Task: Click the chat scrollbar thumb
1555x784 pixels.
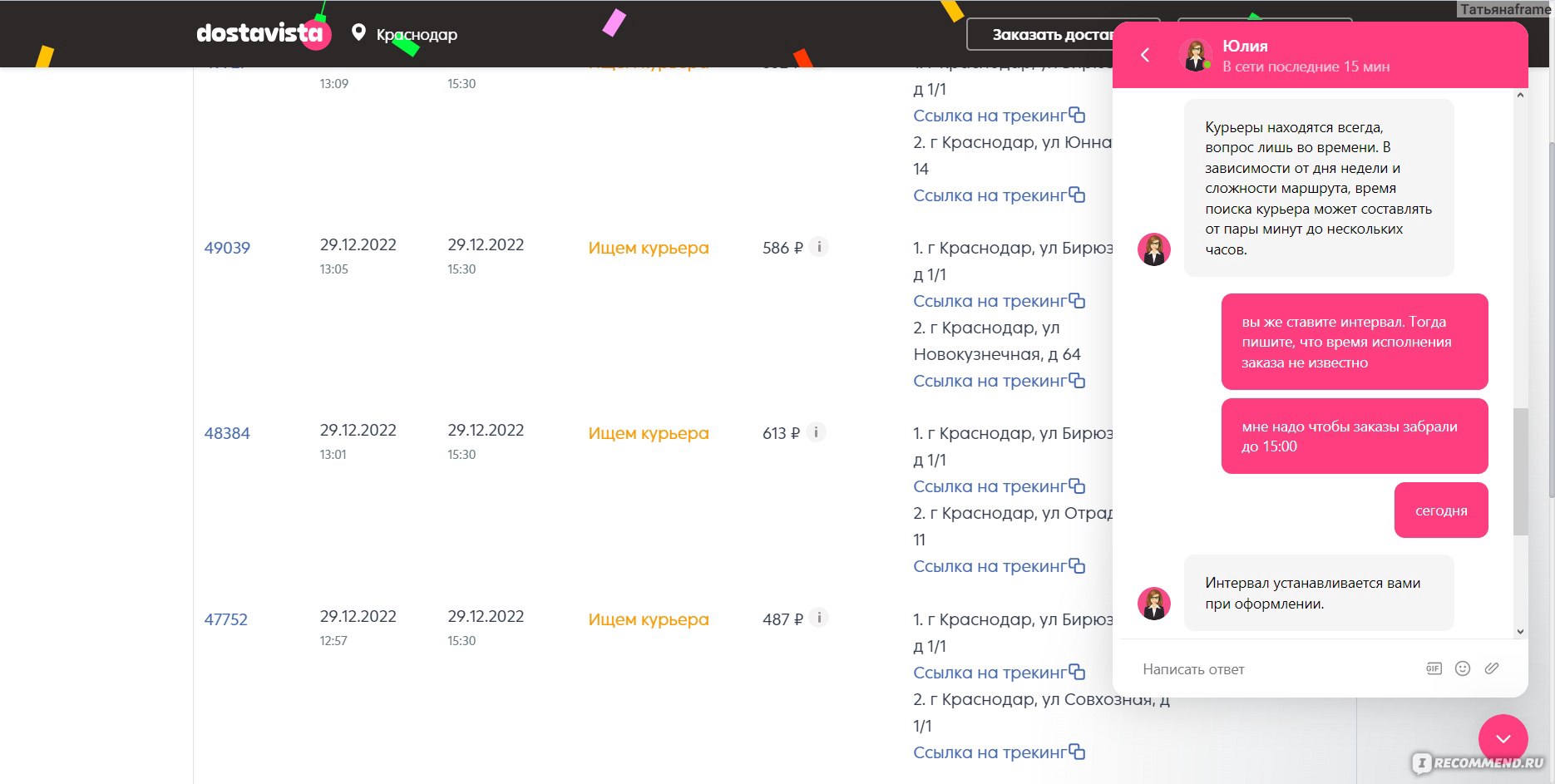Action: pos(1520,471)
